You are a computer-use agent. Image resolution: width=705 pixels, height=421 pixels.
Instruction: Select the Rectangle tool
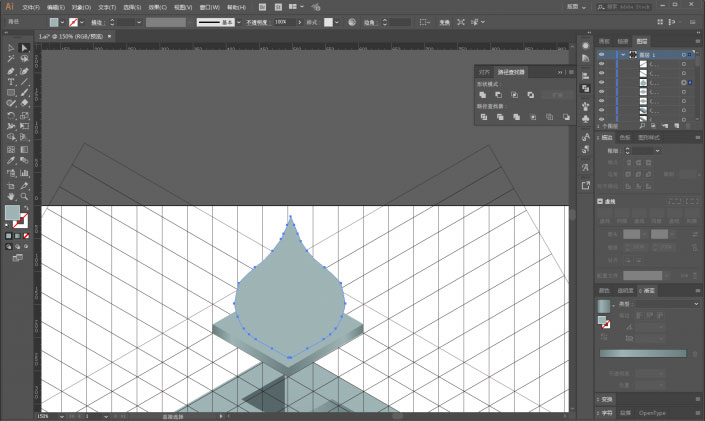point(11,93)
